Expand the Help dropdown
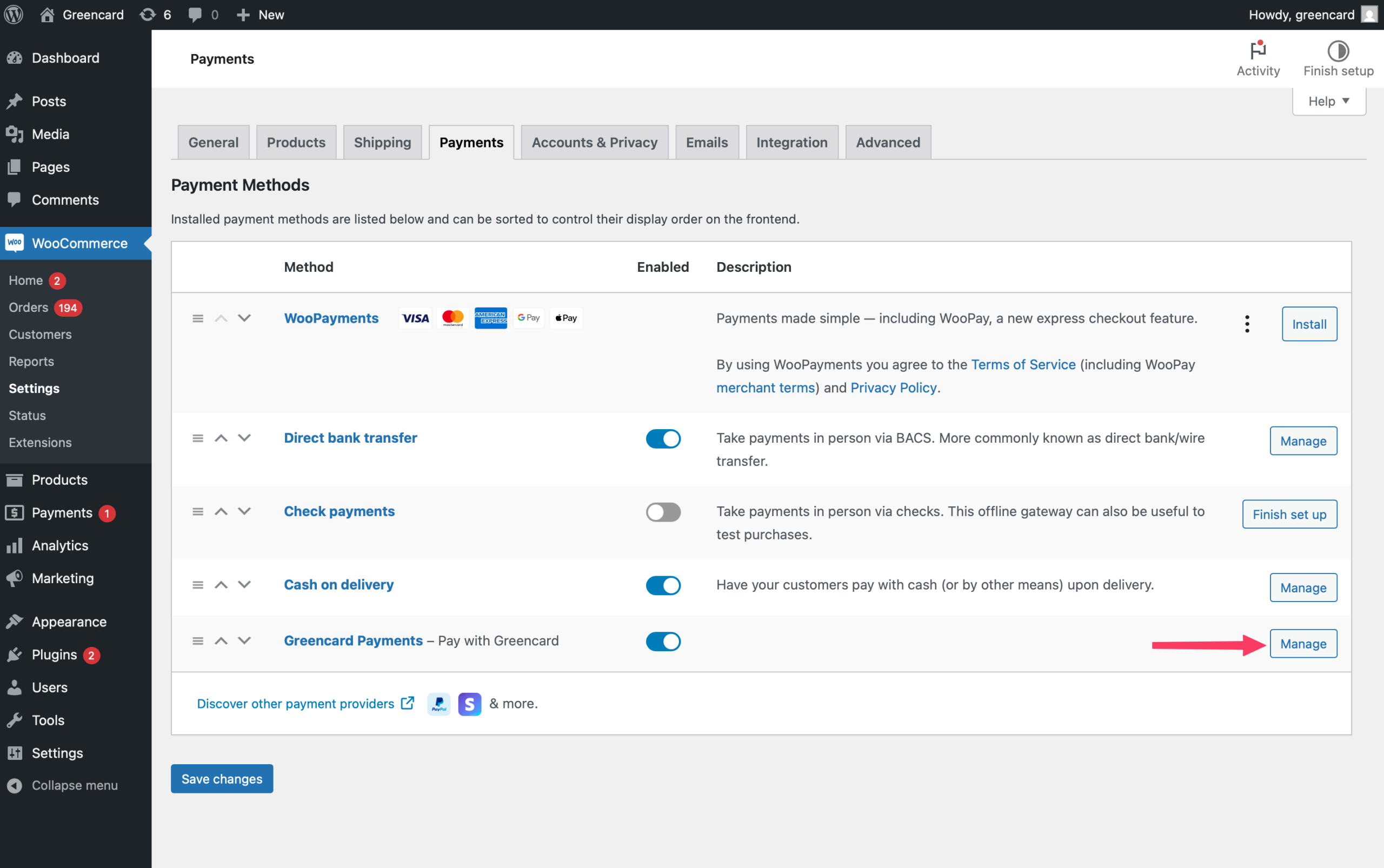 [x=1328, y=102]
